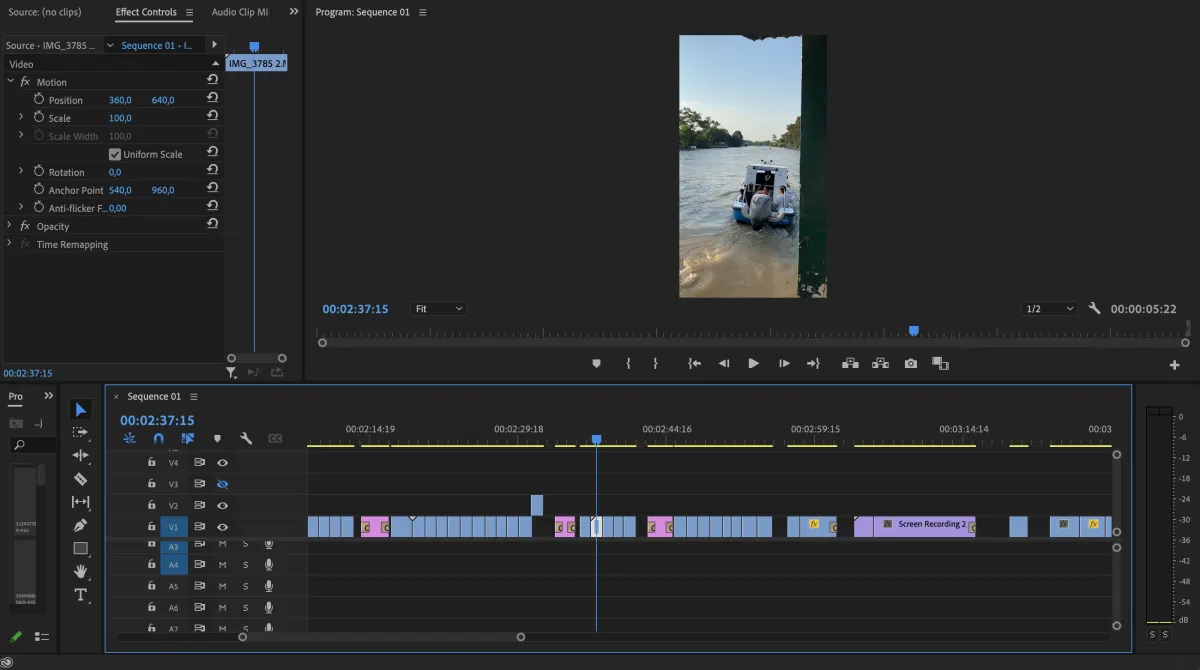Hide track V2 output eye
Image resolution: width=1200 pixels, height=670 pixels.
coord(222,506)
